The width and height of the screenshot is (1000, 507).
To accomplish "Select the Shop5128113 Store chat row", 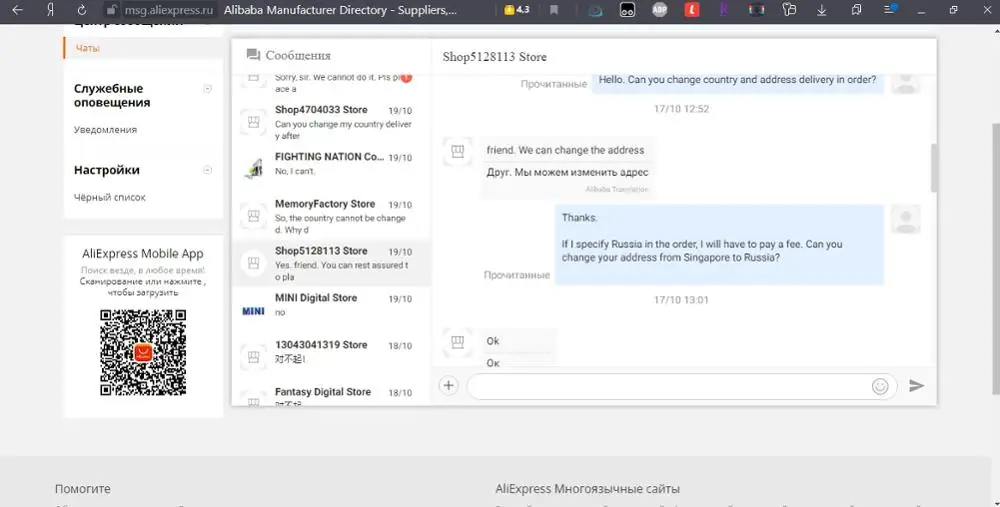I will [x=331, y=263].
